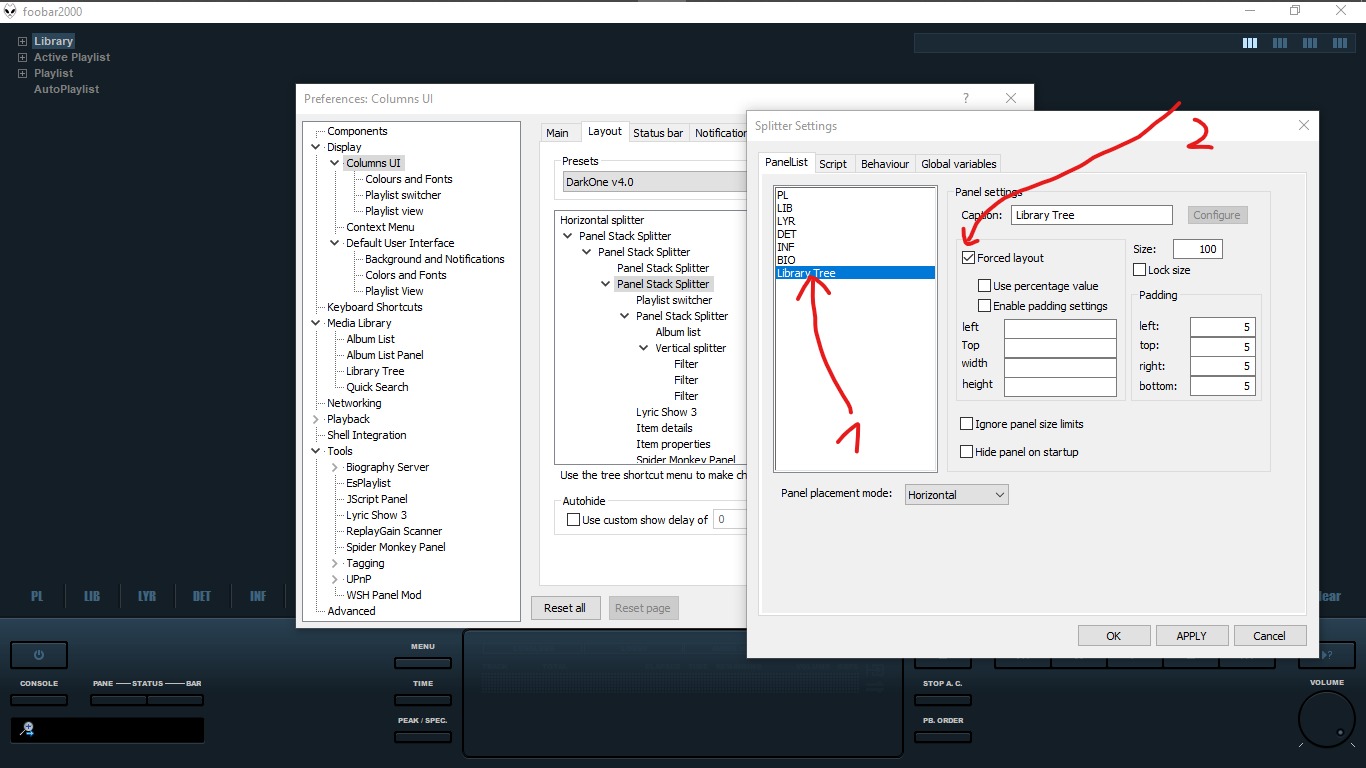
Task: Uncheck the Forced layout checkbox
Action: click(x=967, y=258)
